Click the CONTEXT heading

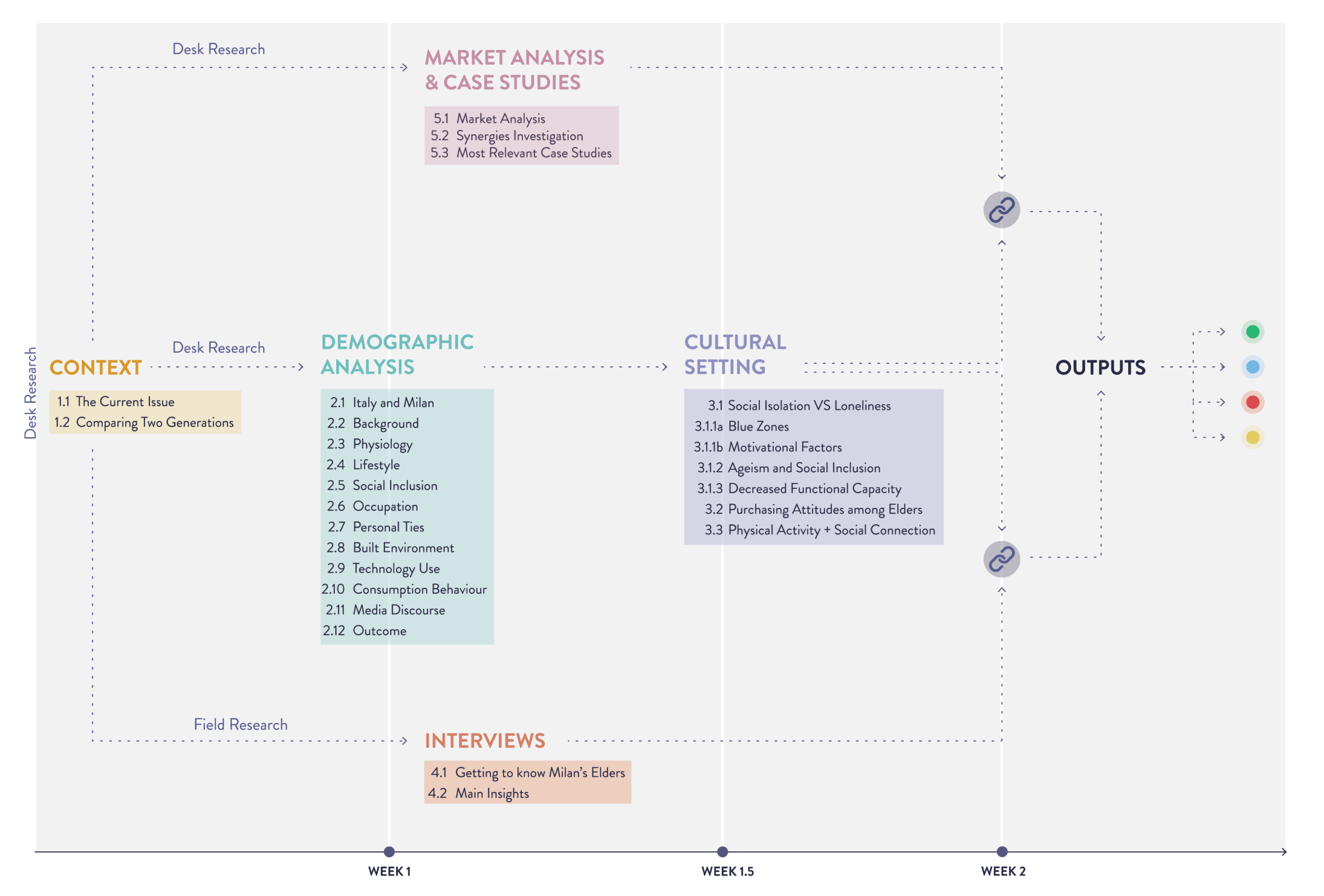tap(96, 367)
